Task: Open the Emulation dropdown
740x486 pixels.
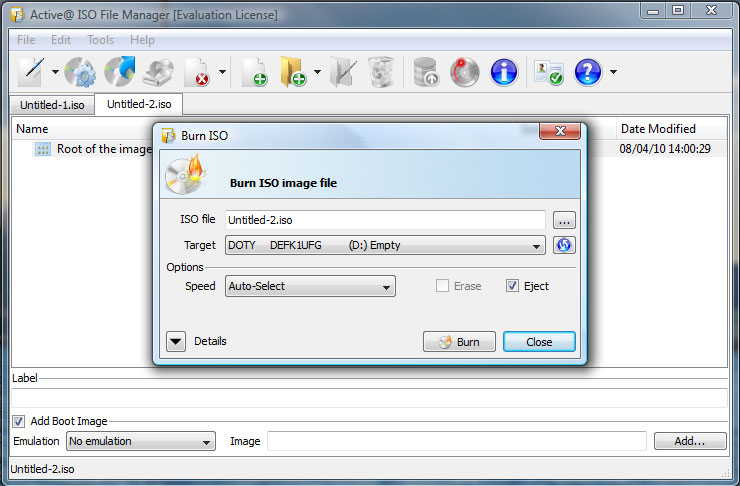Action: tap(141, 441)
